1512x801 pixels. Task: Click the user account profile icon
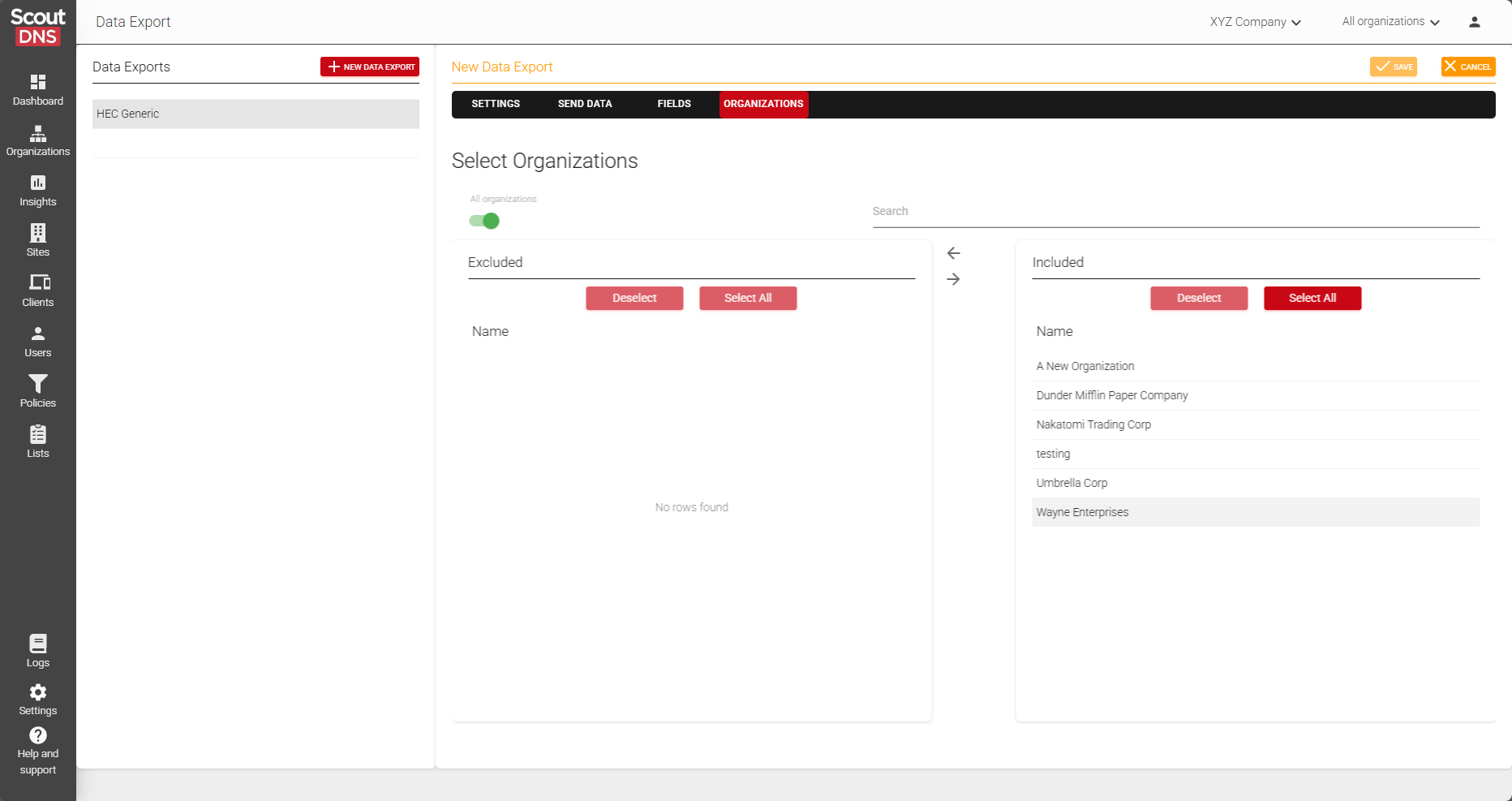(1474, 22)
